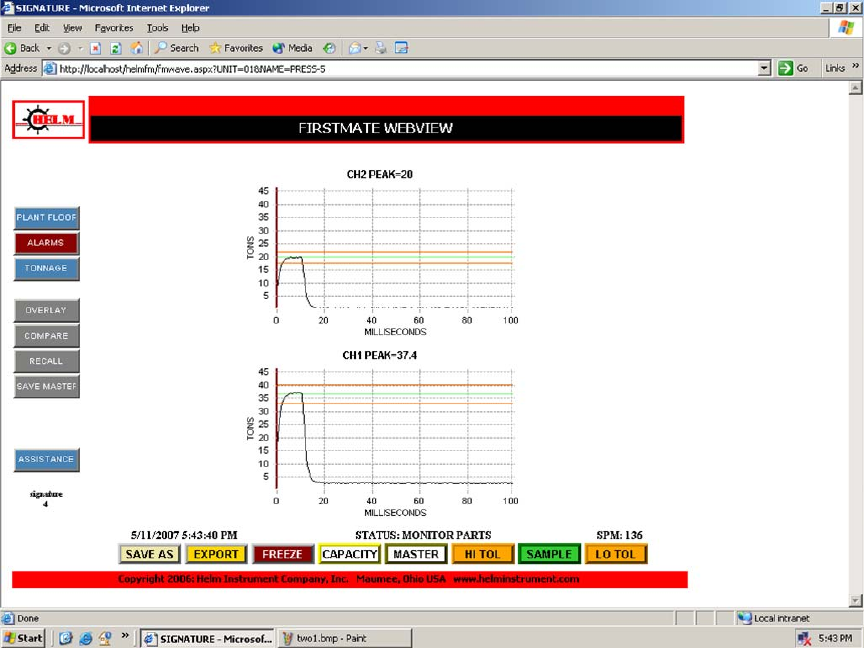
Task: Launch Internet Explorer from Quick Launch
Action: [x=85, y=639]
